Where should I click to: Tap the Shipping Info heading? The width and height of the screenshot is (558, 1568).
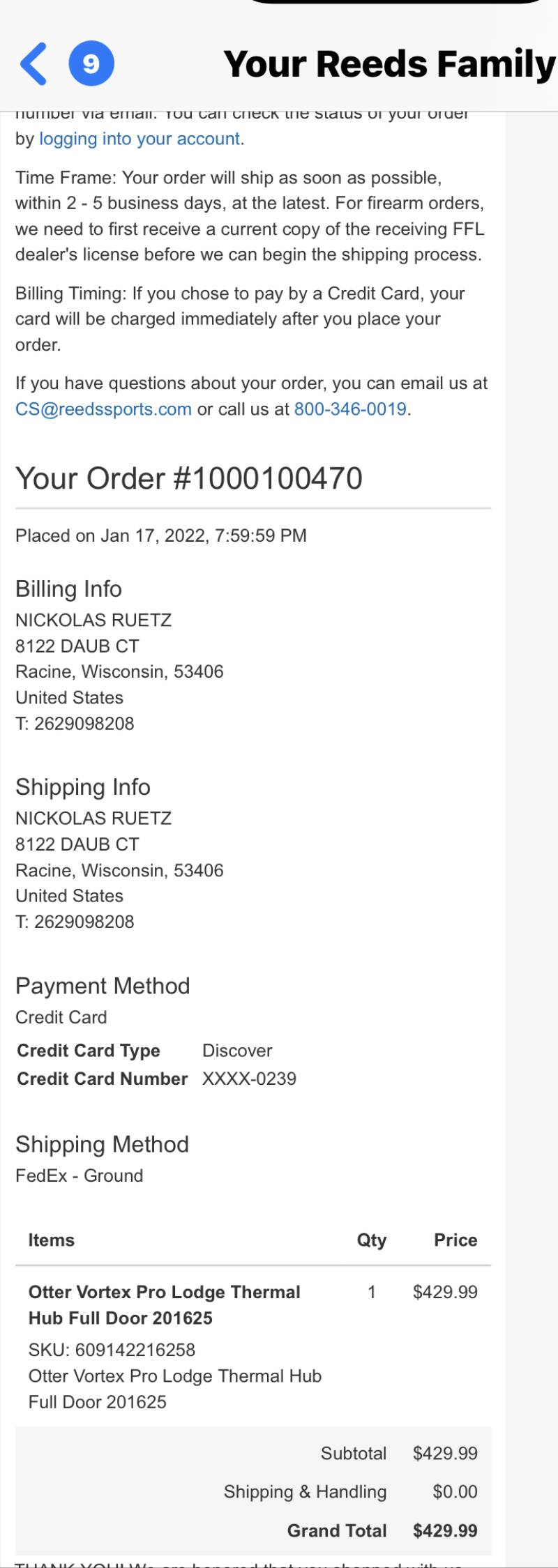pos(82,787)
